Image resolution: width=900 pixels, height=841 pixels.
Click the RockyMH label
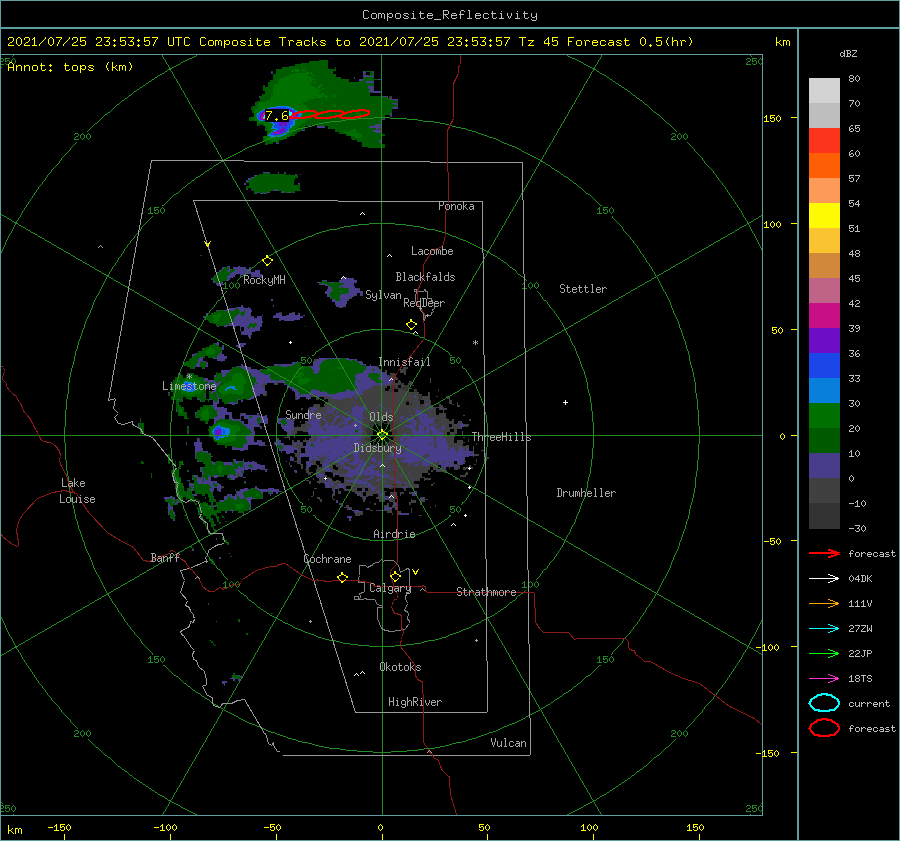(x=264, y=280)
